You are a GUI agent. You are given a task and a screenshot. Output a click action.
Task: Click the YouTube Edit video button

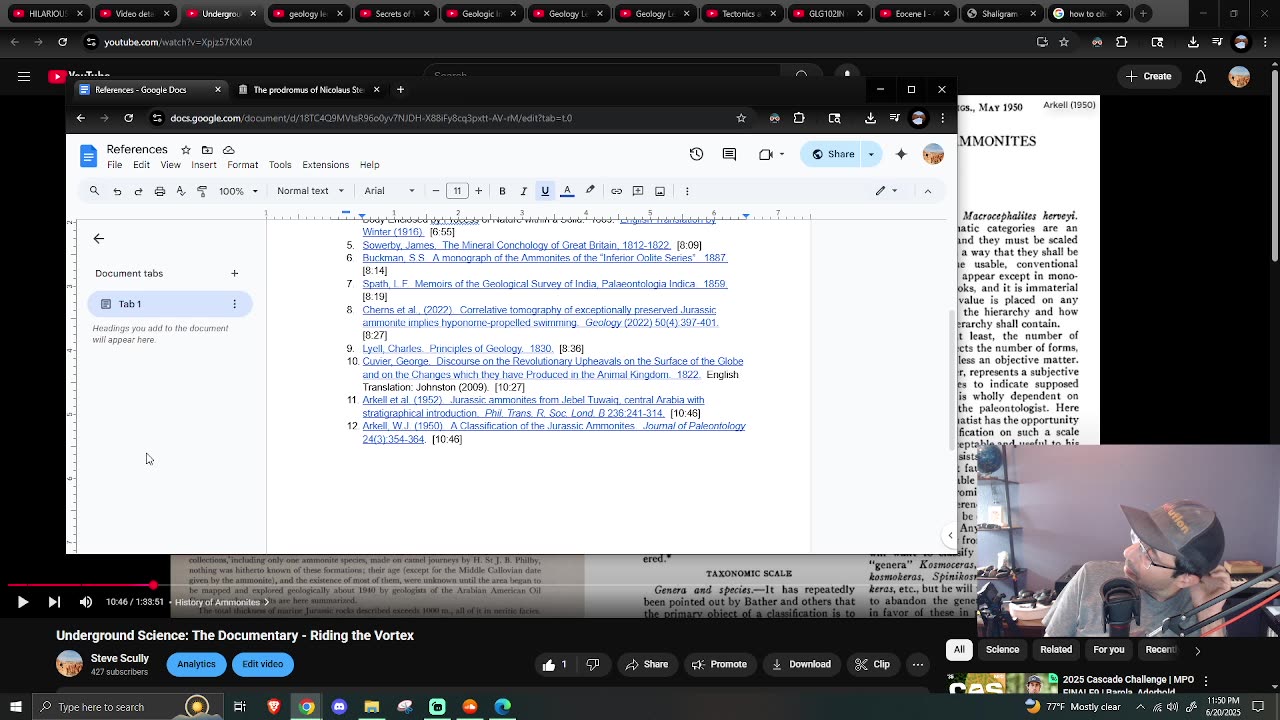(x=263, y=664)
